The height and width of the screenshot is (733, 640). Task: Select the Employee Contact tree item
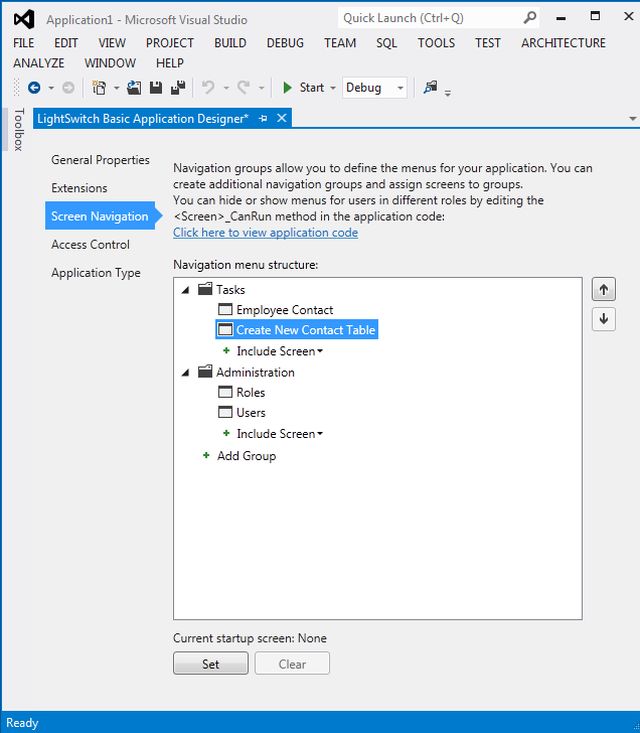[x=284, y=309]
